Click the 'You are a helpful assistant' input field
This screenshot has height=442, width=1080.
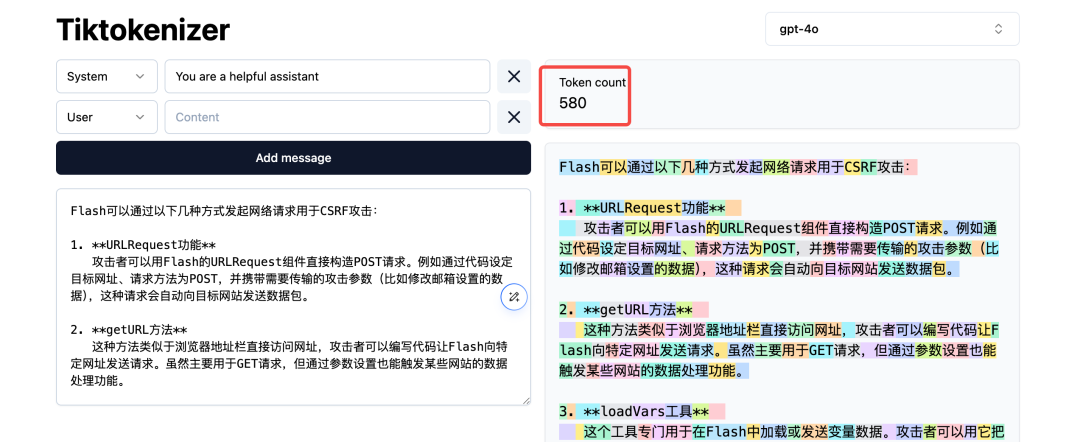tap(327, 76)
